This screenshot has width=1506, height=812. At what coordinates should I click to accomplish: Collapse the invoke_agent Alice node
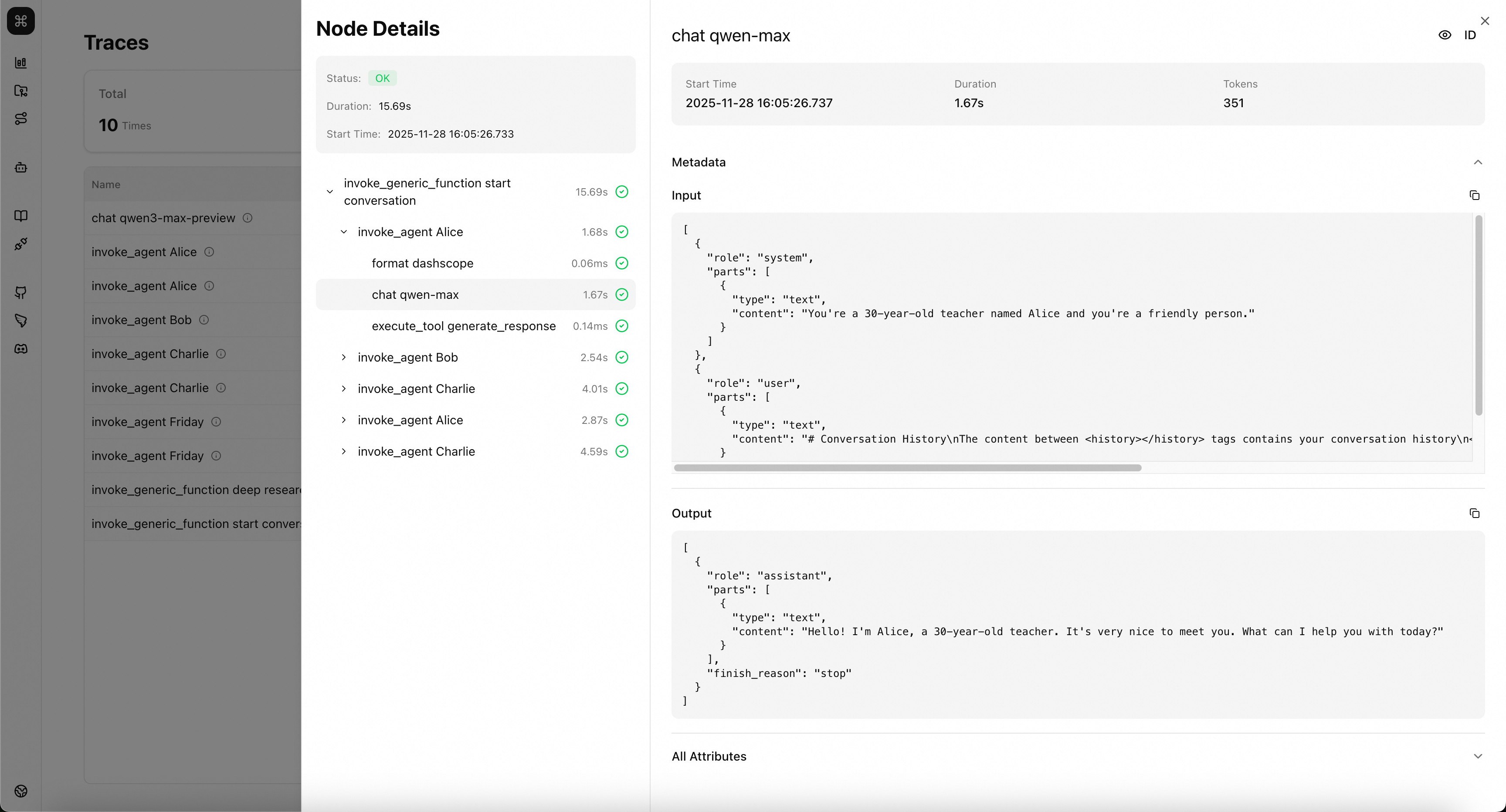pos(344,232)
